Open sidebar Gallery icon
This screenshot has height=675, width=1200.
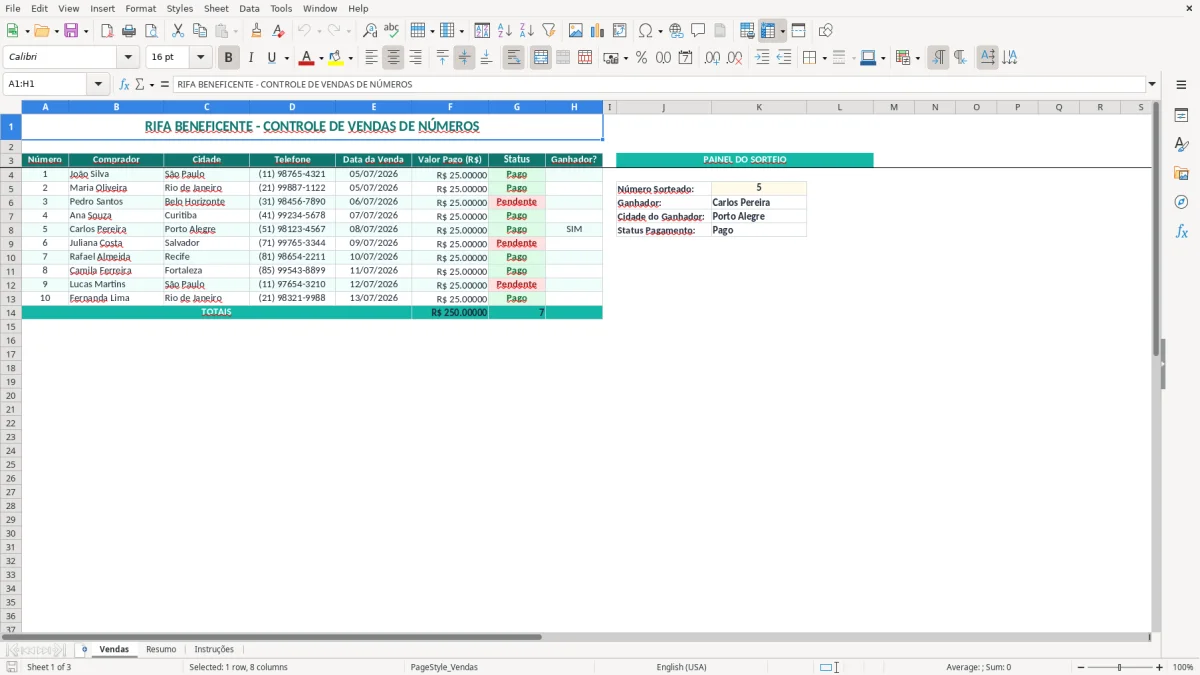(x=1181, y=174)
